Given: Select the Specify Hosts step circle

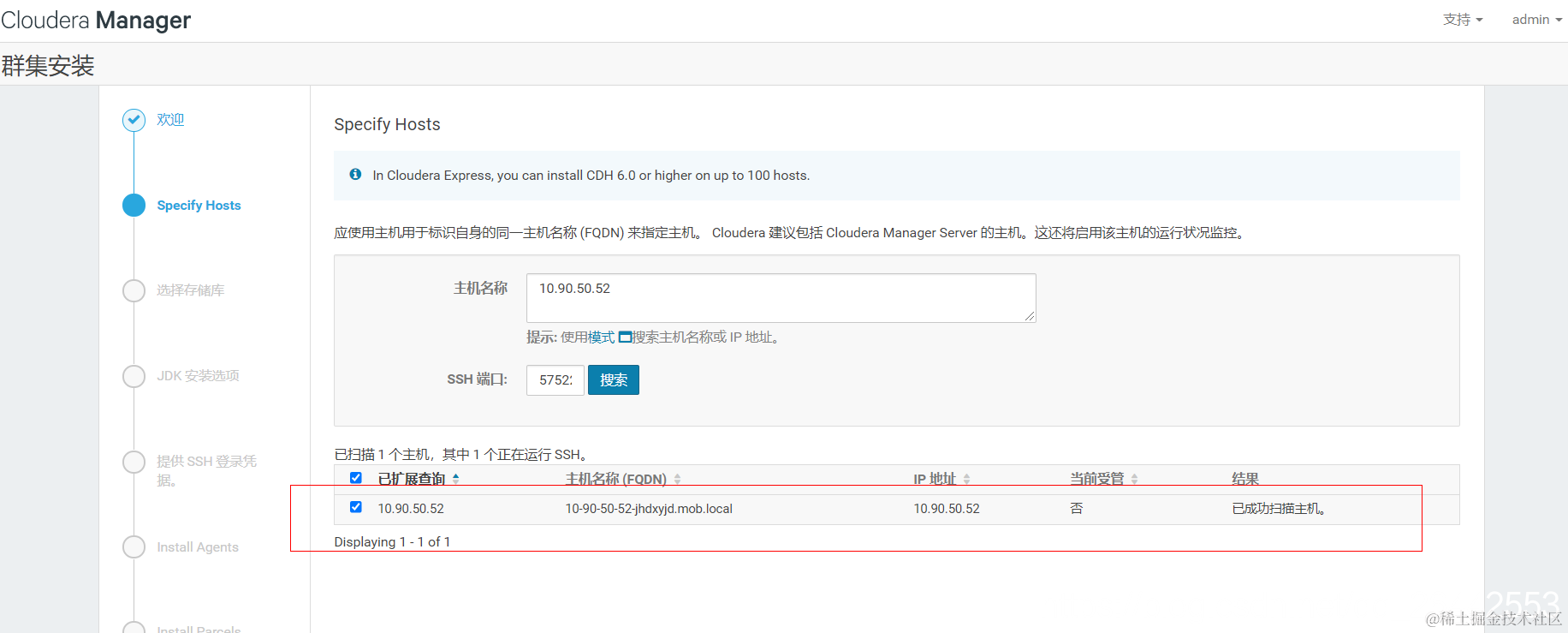Looking at the screenshot, I should pyautogui.click(x=134, y=205).
